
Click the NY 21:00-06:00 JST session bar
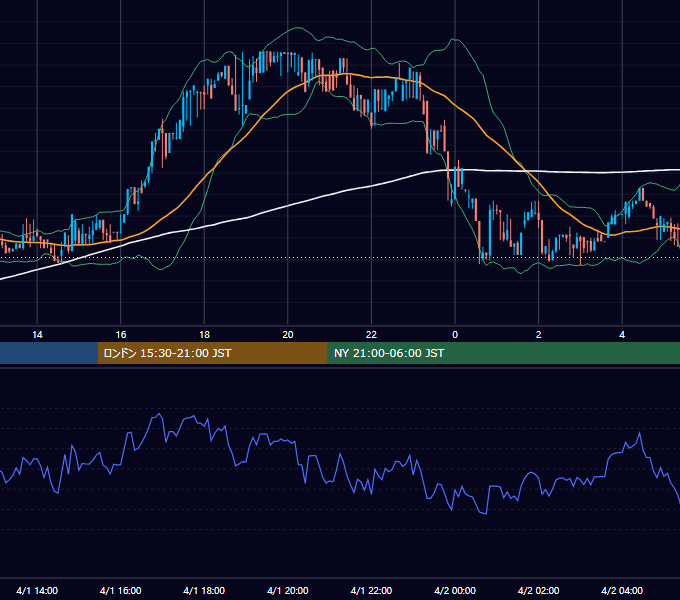[x=503, y=353]
